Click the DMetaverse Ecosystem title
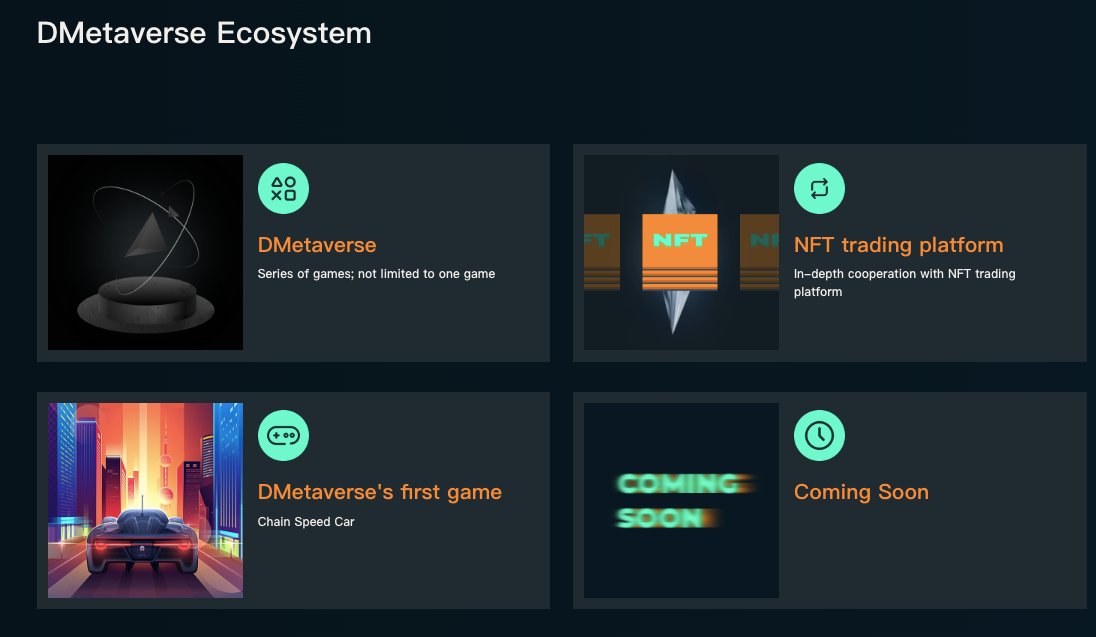 (204, 33)
